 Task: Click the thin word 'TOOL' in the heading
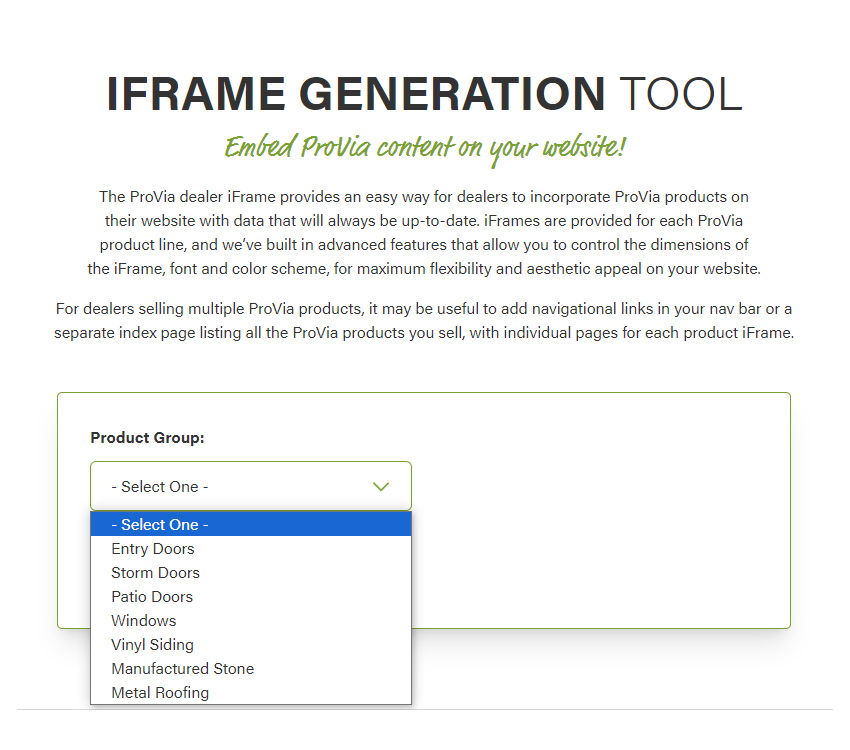[680, 94]
